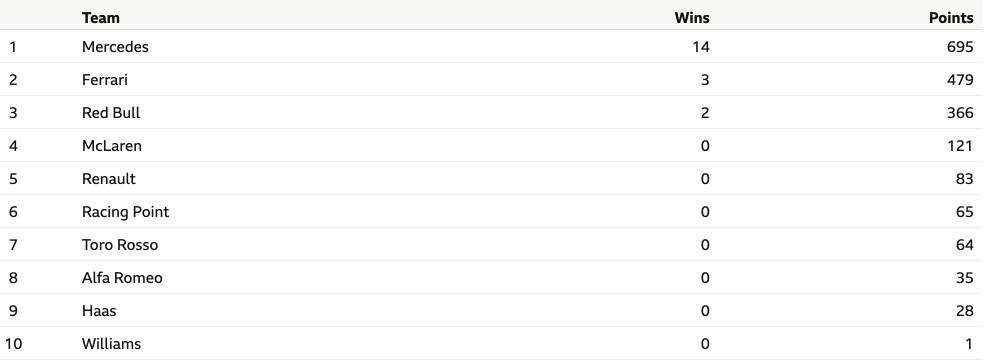Image resolution: width=990 pixels, height=362 pixels.
Task: Select the Mercedes team name
Action: [x=115, y=47]
